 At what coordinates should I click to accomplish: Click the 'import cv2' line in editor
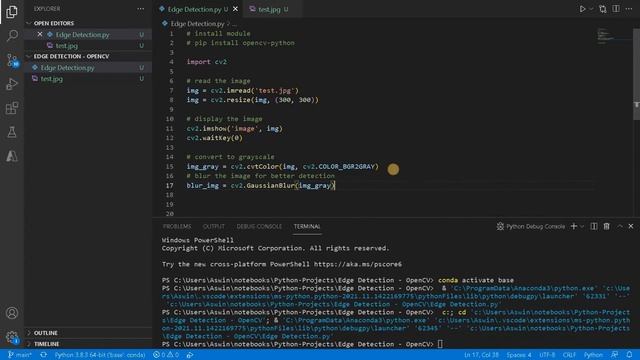tap(207, 62)
